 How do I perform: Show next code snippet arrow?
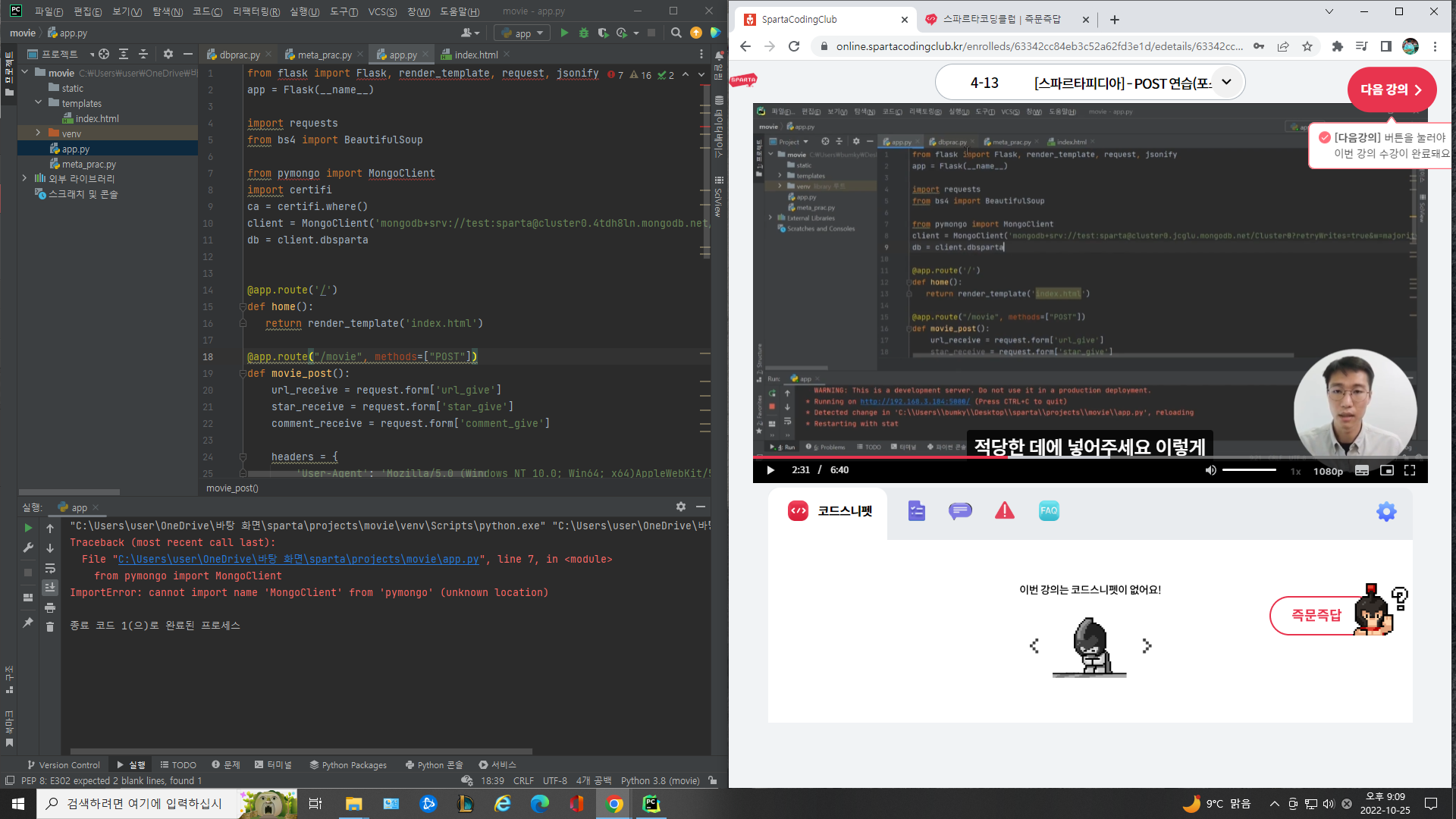(x=1147, y=645)
